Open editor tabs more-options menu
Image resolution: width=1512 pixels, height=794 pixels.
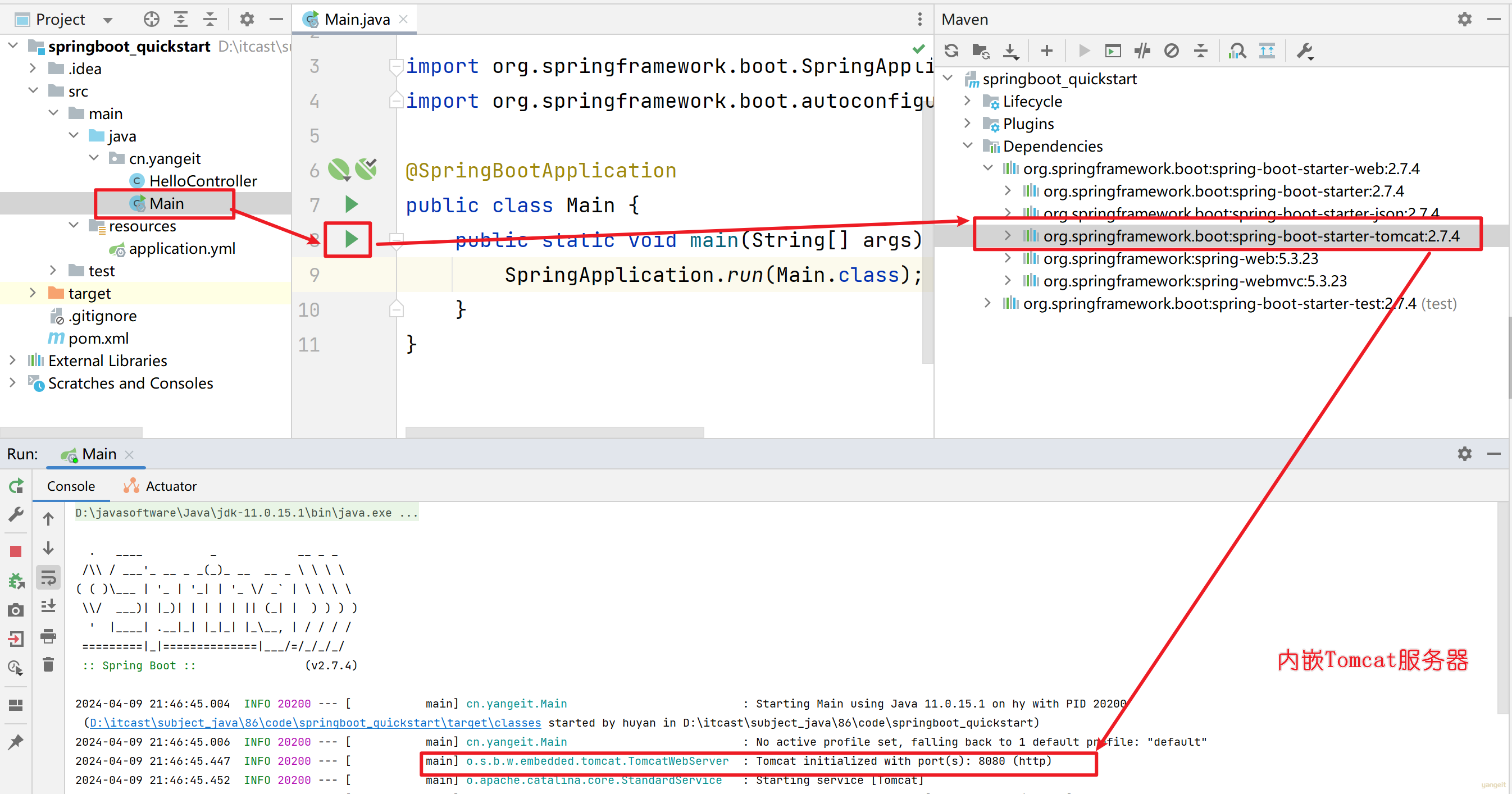pyautogui.click(x=919, y=19)
